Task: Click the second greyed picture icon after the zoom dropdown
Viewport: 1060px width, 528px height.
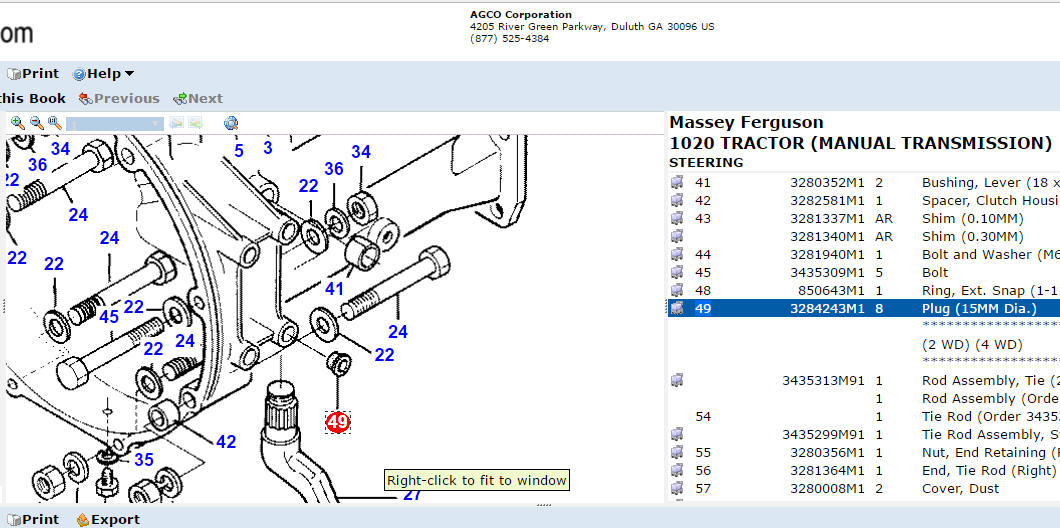Action: (x=195, y=123)
